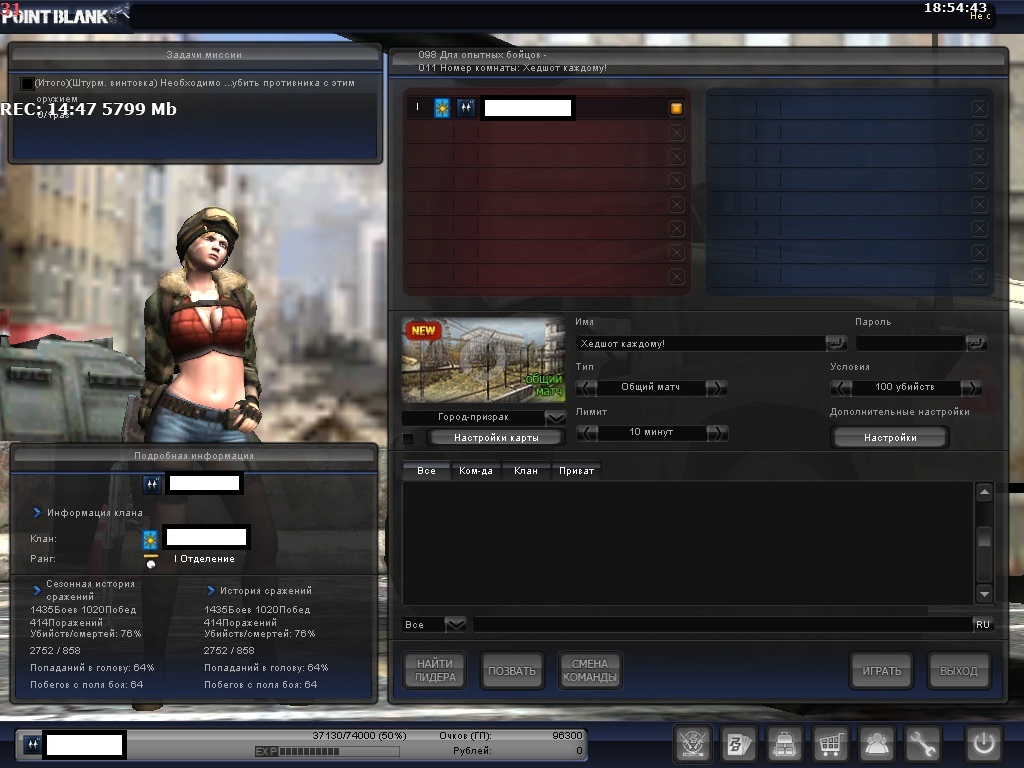Switch to the Все chat tab
The height and width of the screenshot is (768, 1024).
click(x=426, y=471)
